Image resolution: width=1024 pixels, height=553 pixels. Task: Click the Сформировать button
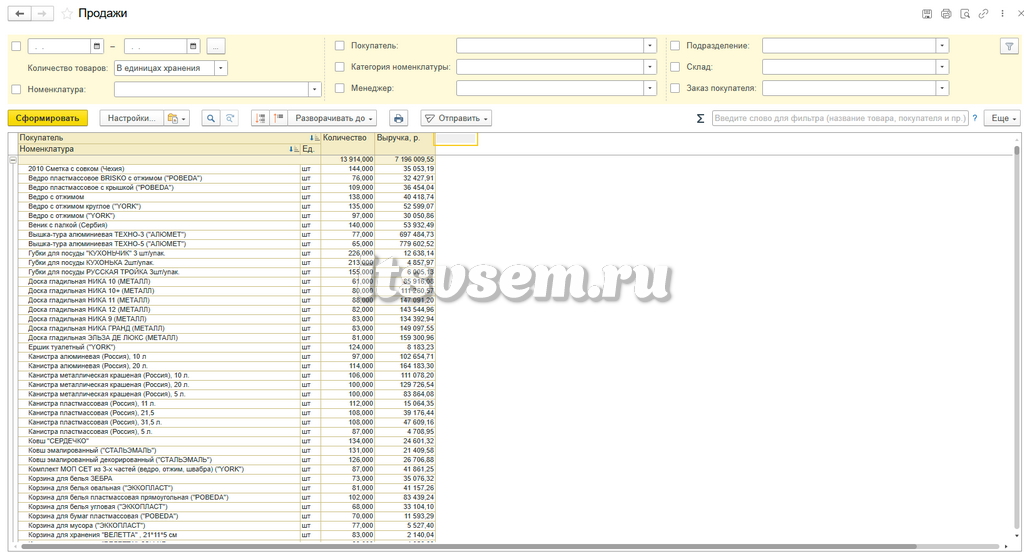pos(48,118)
